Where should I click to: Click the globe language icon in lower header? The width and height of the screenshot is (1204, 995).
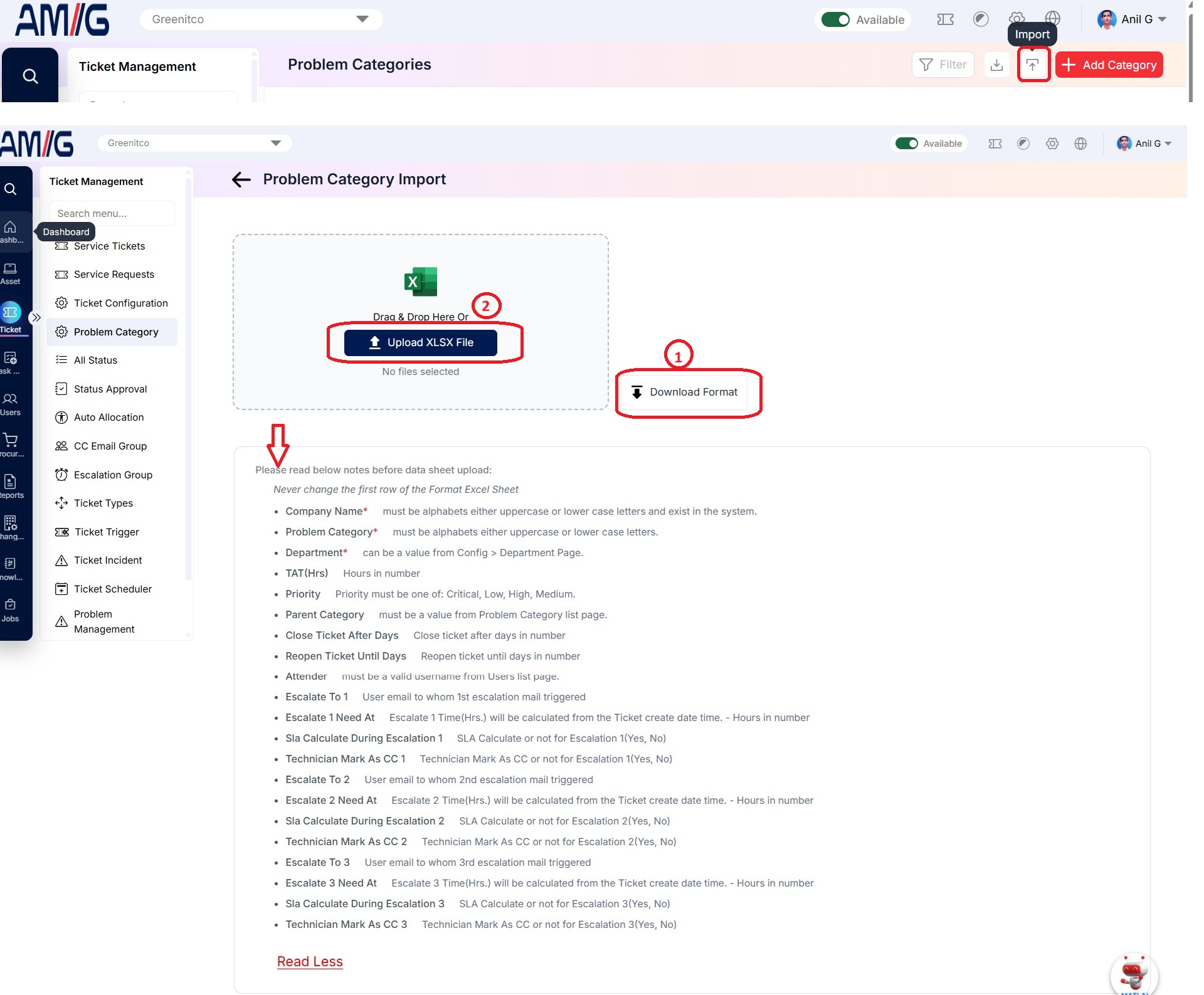1080,144
